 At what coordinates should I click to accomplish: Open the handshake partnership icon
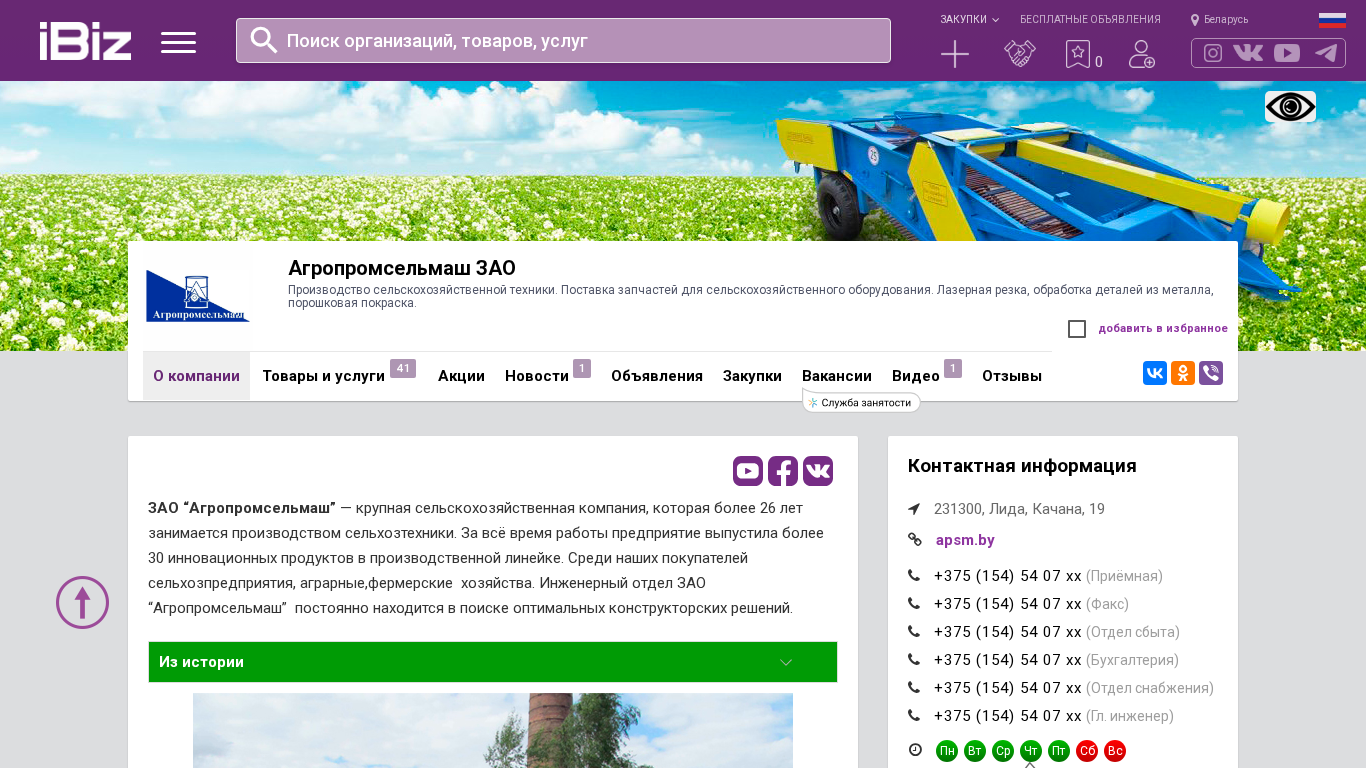[x=1020, y=54]
